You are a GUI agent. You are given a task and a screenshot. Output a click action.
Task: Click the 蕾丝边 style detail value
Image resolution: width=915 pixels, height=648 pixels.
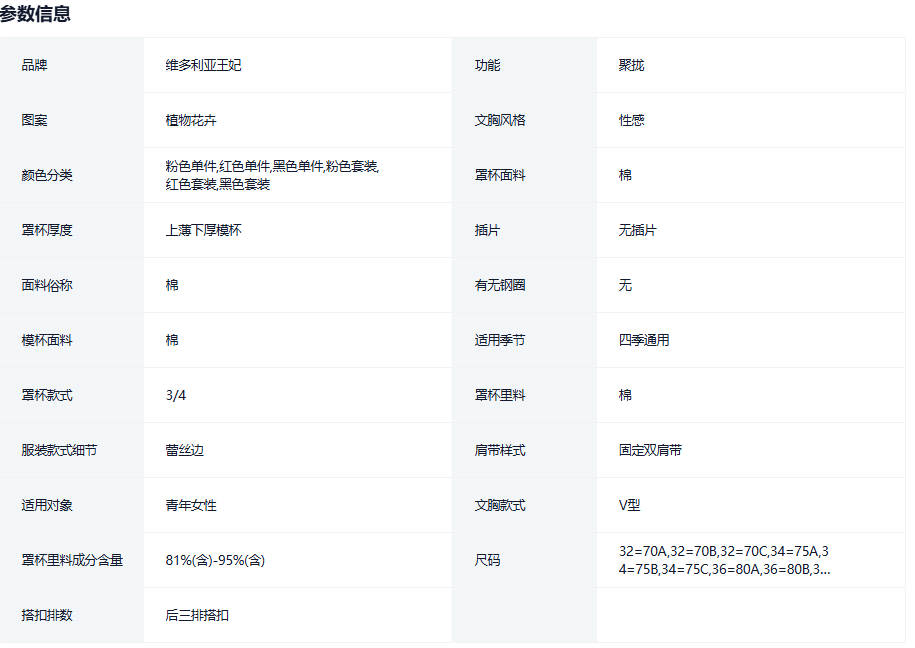pyautogui.click(x=184, y=450)
